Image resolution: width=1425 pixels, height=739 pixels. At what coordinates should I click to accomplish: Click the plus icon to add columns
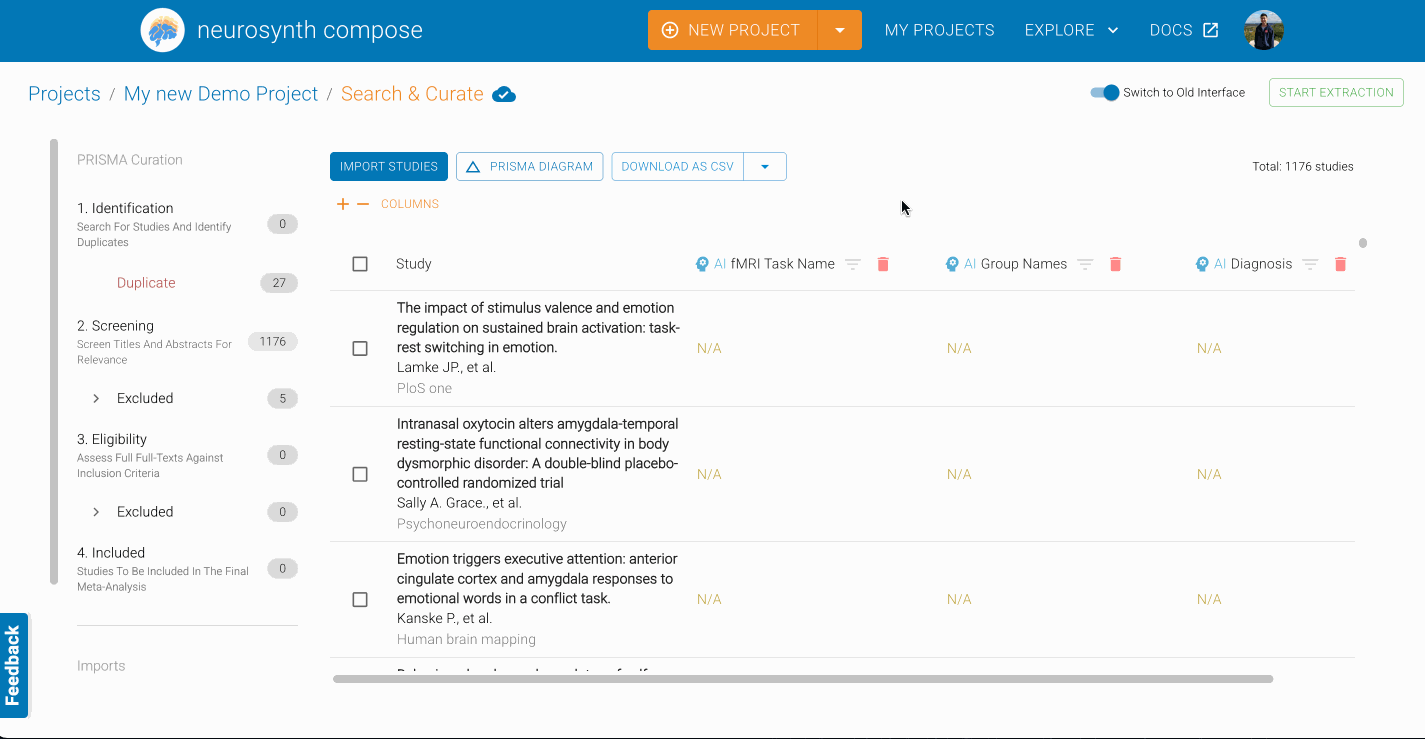tap(343, 204)
